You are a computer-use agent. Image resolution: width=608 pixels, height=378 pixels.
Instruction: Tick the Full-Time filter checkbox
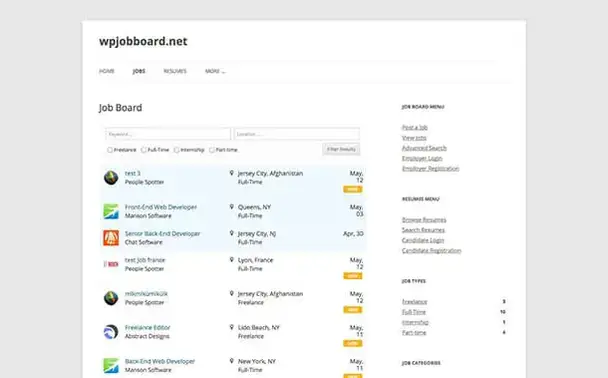tap(143, 150)
